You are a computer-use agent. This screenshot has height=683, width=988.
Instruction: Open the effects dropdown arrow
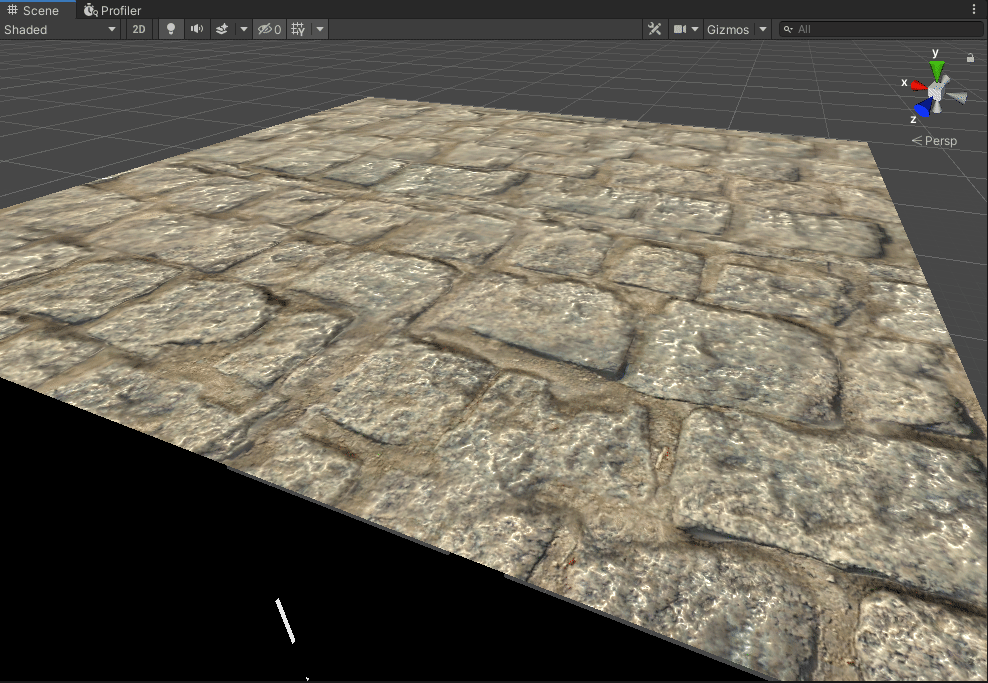click(x=243, y=29)
